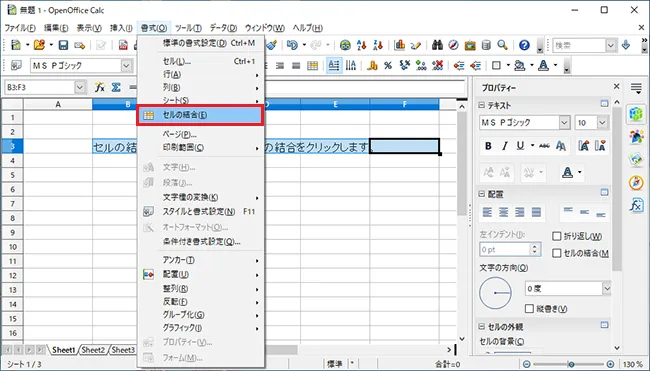Screen dimensions: 650x371
Task: Collapse the テキスト section in sidebar
Action: point(482,105)
